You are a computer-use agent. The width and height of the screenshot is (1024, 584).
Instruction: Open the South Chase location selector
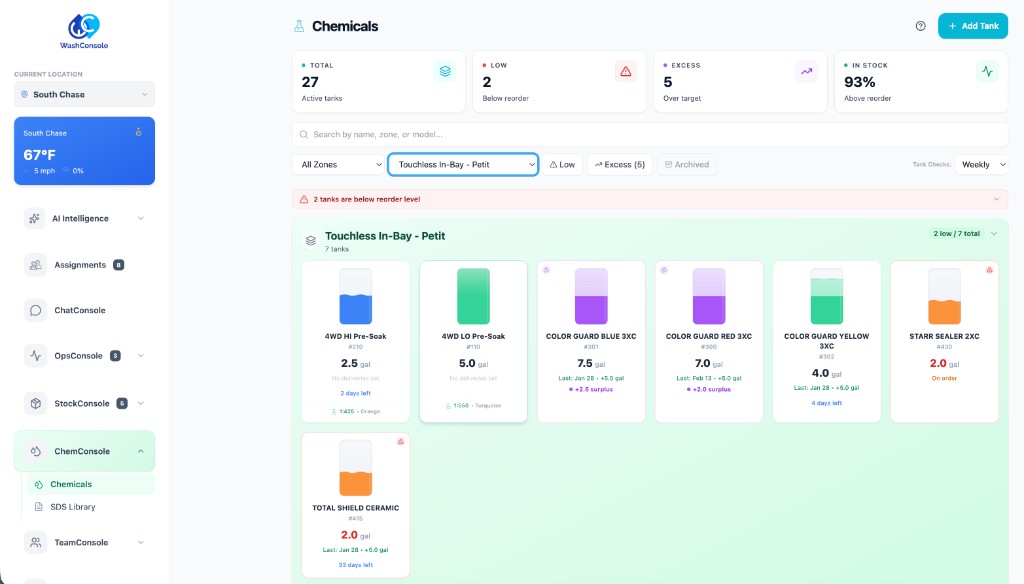84,93
